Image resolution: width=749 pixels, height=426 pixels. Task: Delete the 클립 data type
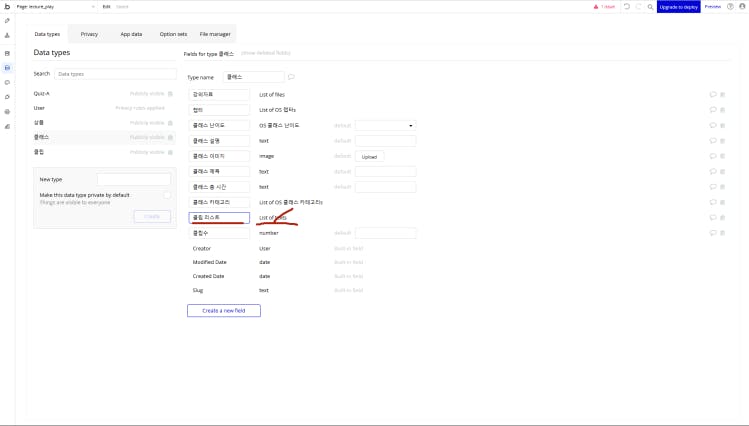pos(170,152)
